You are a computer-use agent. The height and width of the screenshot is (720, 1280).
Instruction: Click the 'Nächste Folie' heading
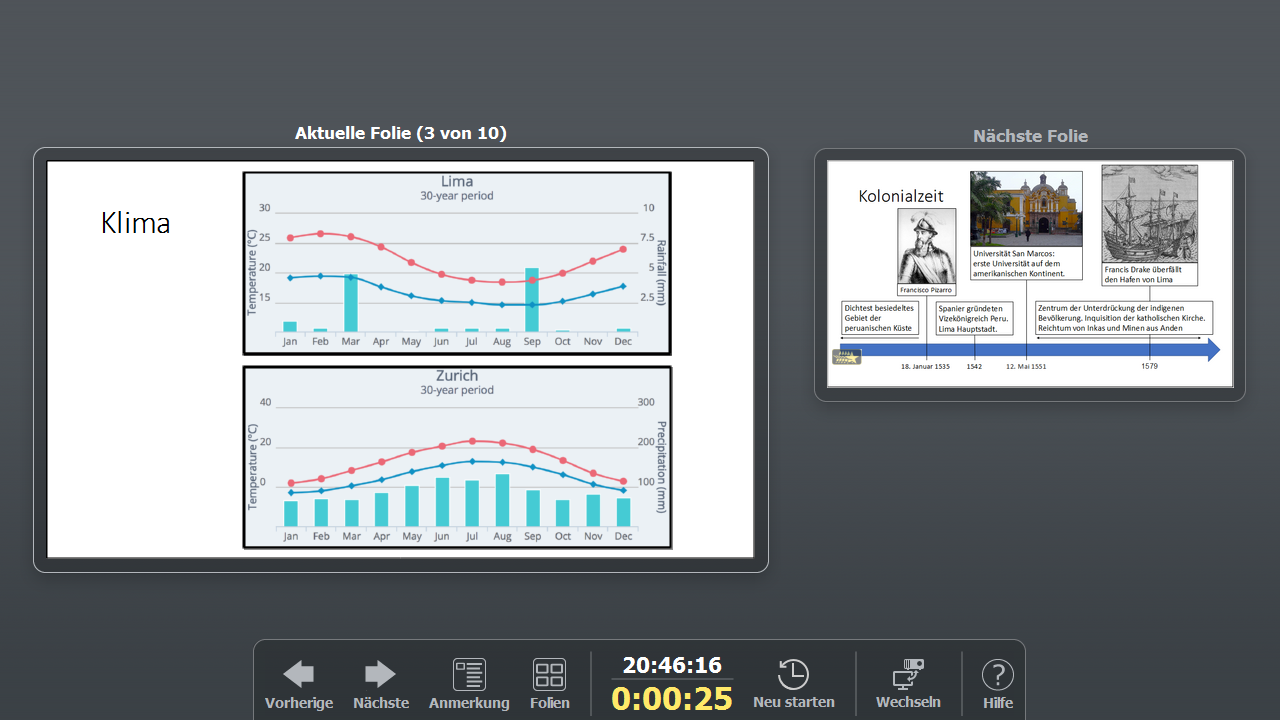click(x=1030, y=136)
